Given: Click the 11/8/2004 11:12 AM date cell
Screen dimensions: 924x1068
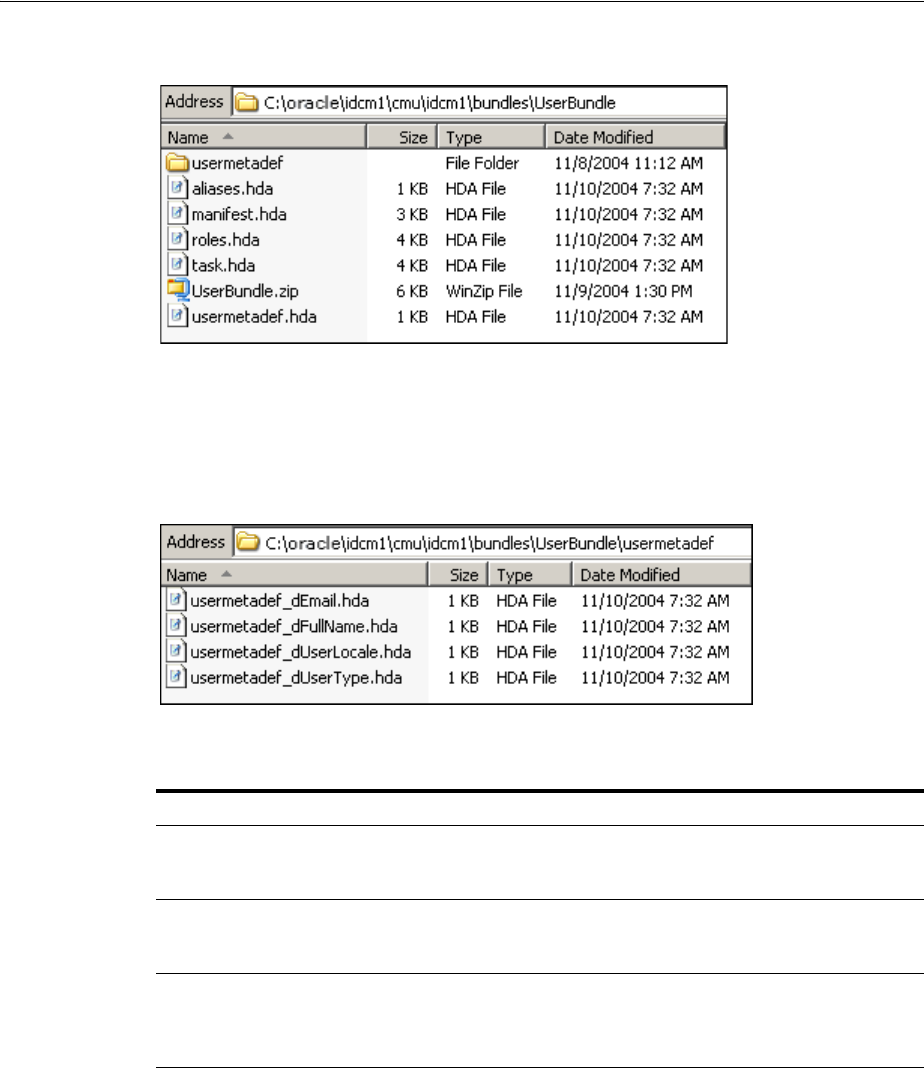Looking at the screenshot, I should click(628, 163).
